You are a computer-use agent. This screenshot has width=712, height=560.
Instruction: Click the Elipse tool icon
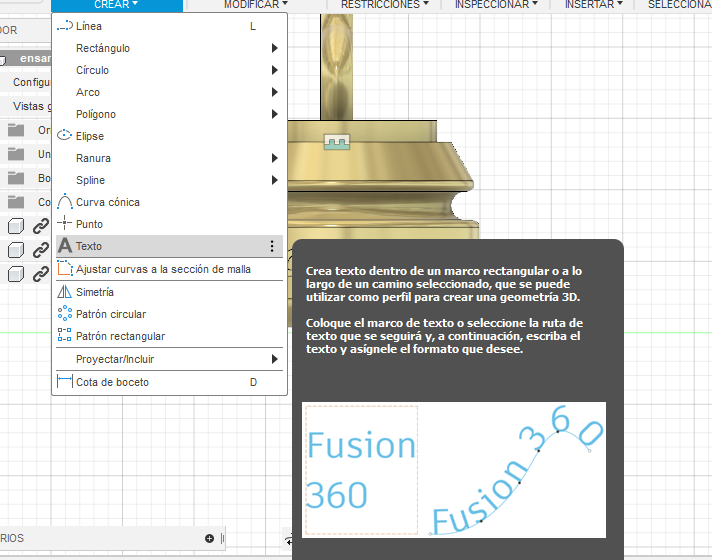64,135
